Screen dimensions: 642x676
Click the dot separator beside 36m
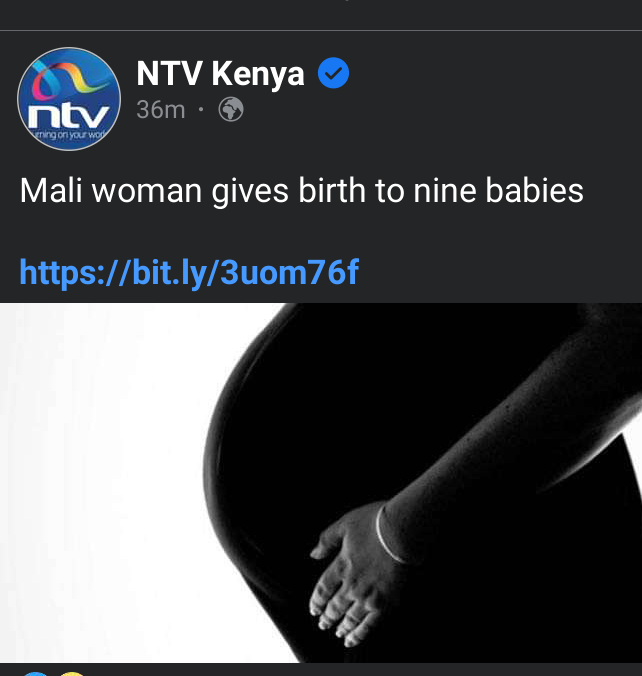(x=201, y=110)
